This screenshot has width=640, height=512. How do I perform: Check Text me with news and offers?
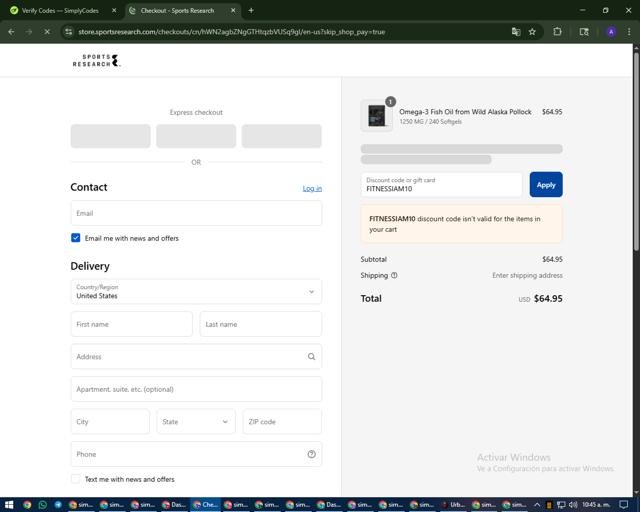pos(76,479)
